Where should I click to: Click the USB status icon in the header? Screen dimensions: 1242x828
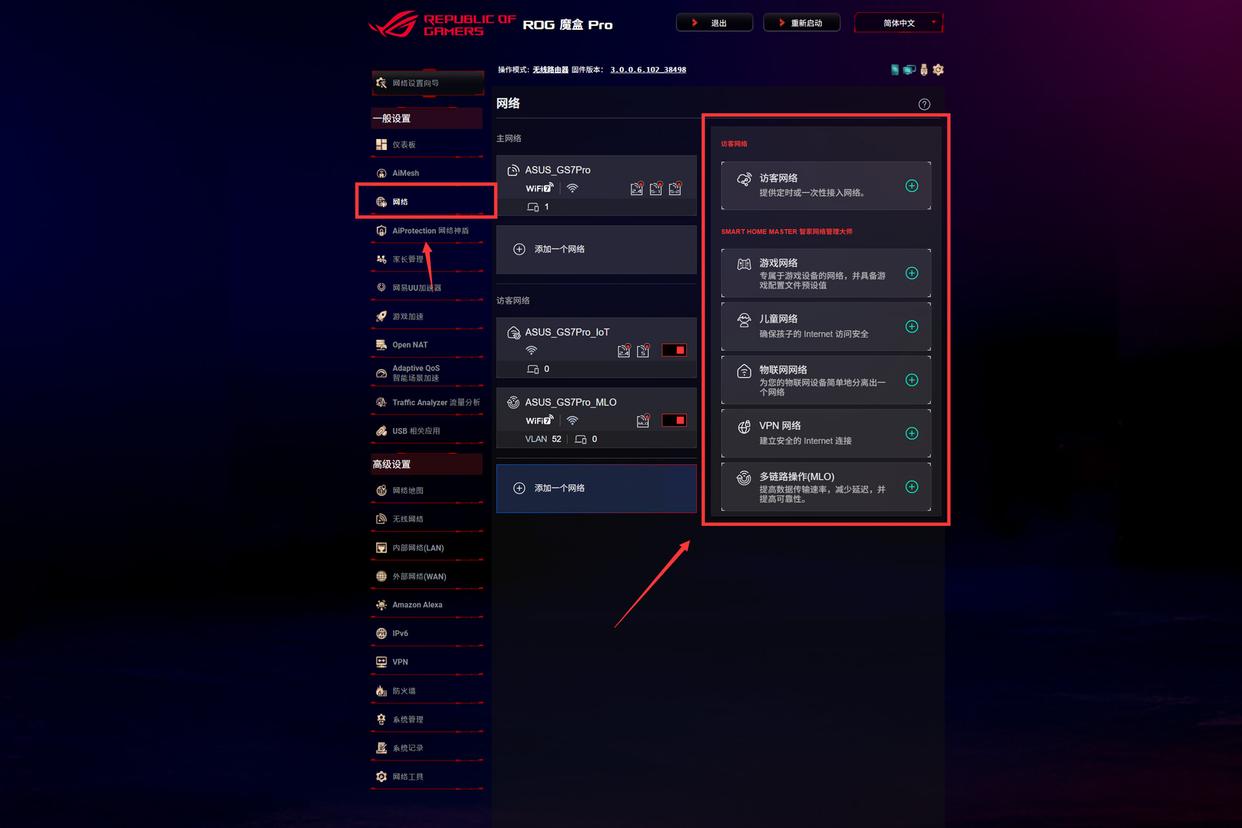(924, 70)
